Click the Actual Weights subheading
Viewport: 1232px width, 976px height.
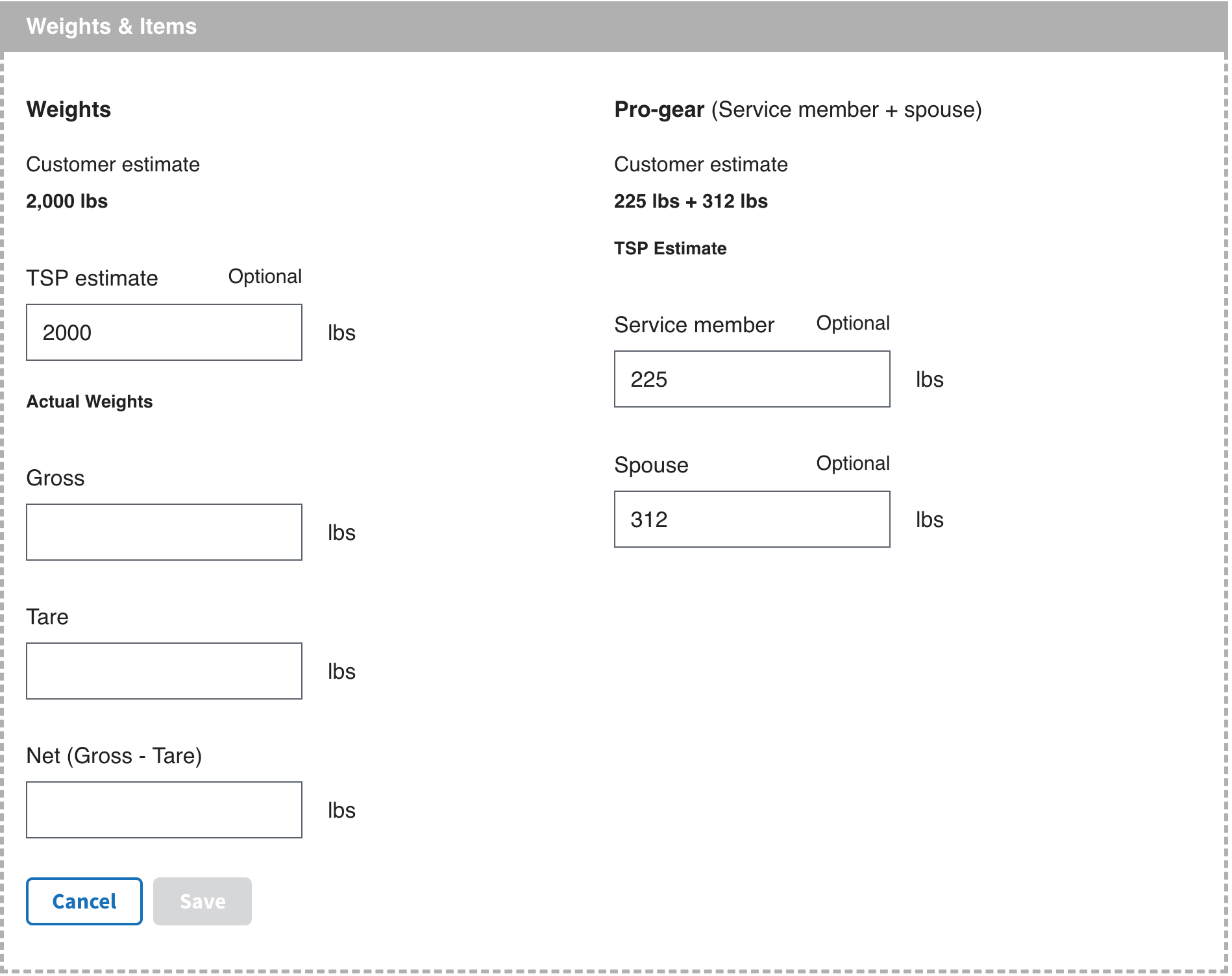pos(90,402)
